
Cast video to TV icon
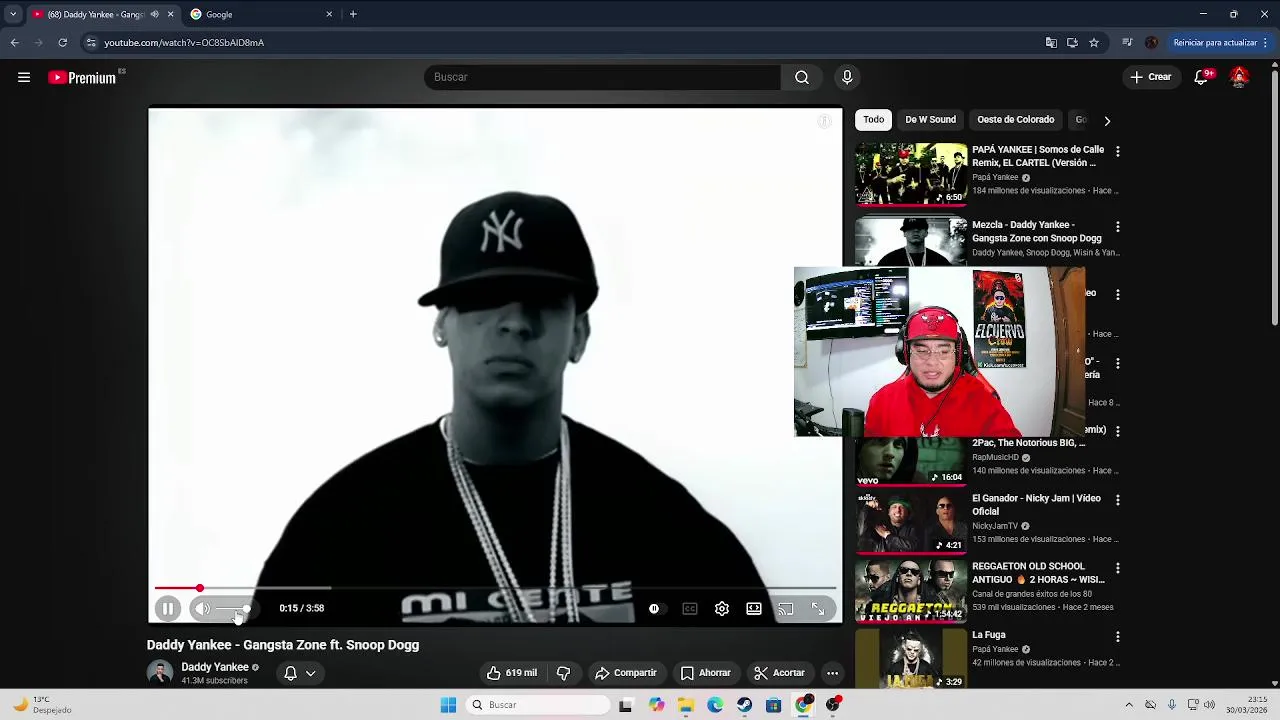(x=786, y=608)
